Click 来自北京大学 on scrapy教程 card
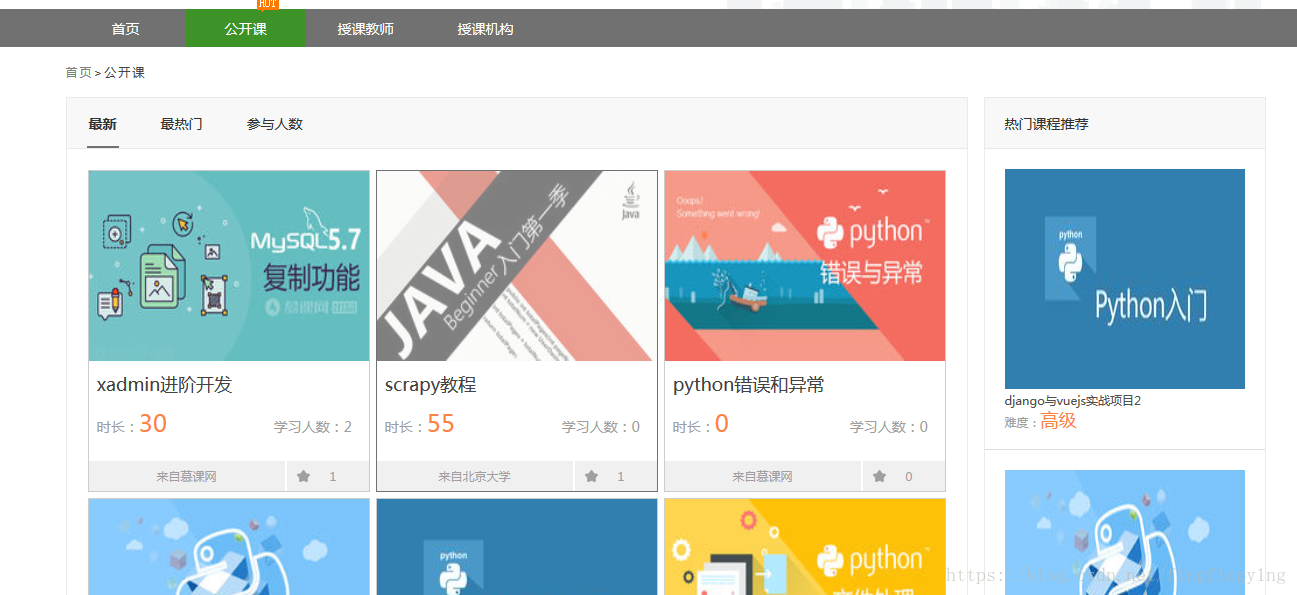Screen dimensions: 1297x595 tap(475, 477)
